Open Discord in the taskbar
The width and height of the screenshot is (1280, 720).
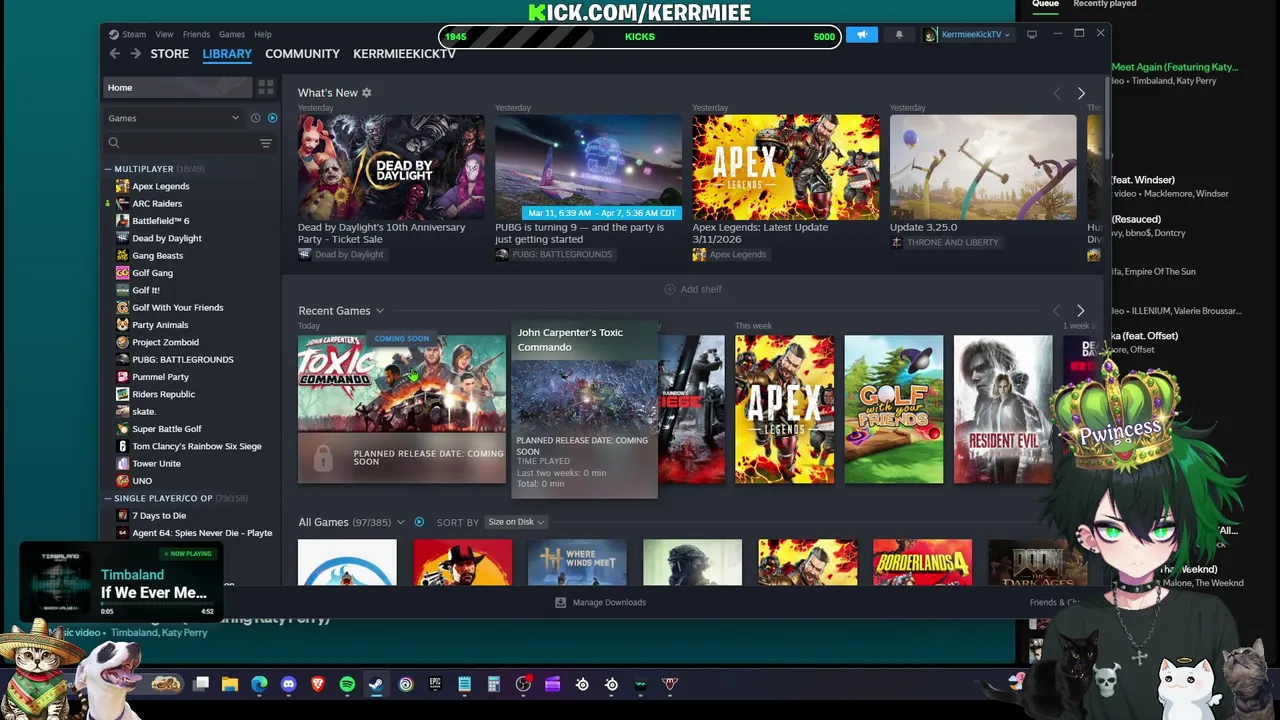pos(289,684)
